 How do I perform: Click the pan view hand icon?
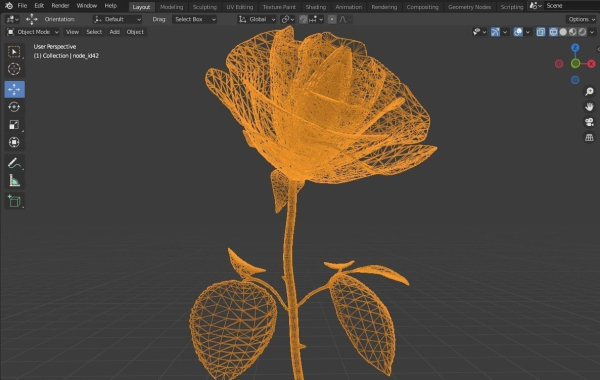pos(589,107)
